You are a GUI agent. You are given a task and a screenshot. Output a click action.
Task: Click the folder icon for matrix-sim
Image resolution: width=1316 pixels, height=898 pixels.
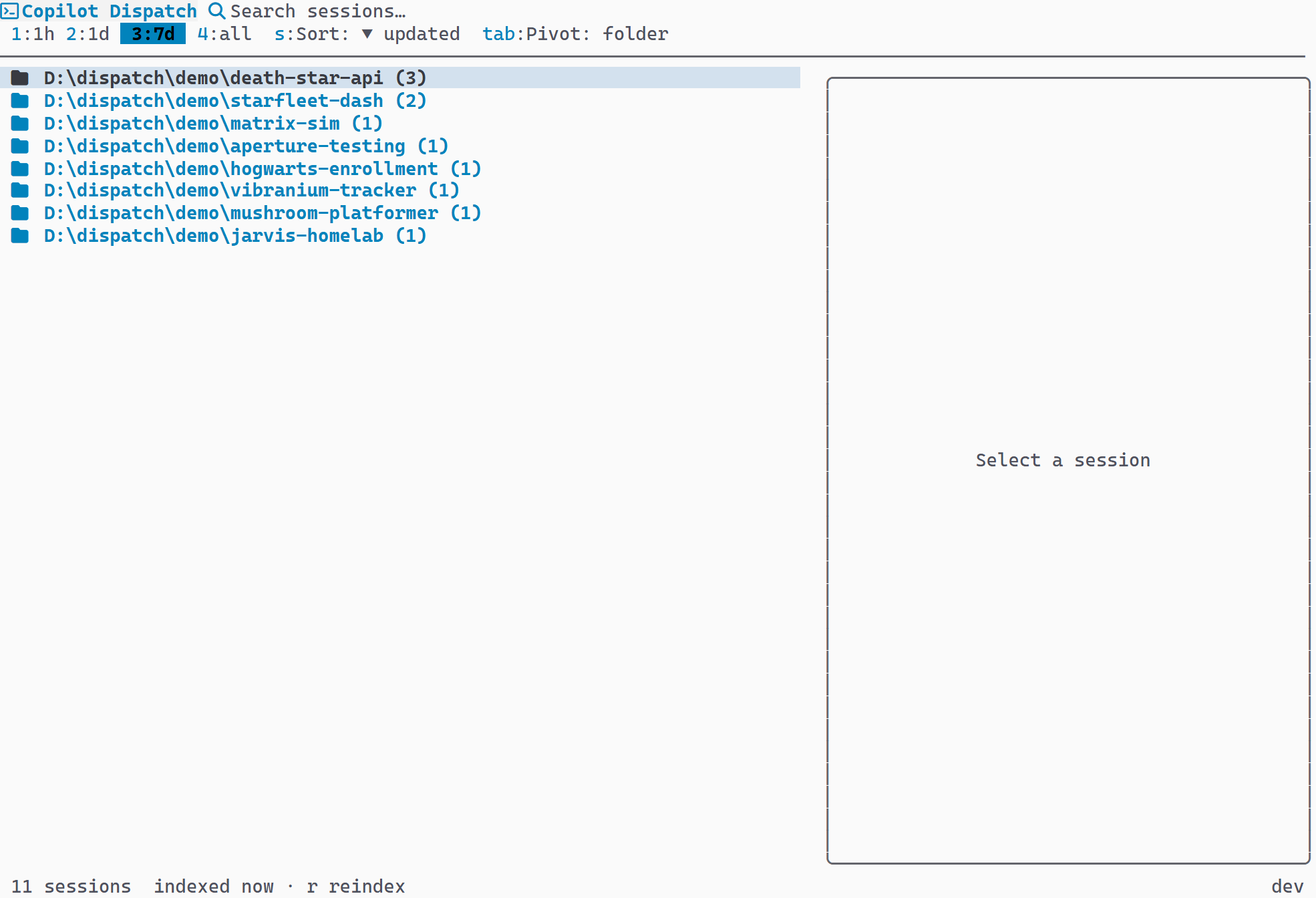tap(19, 123)
